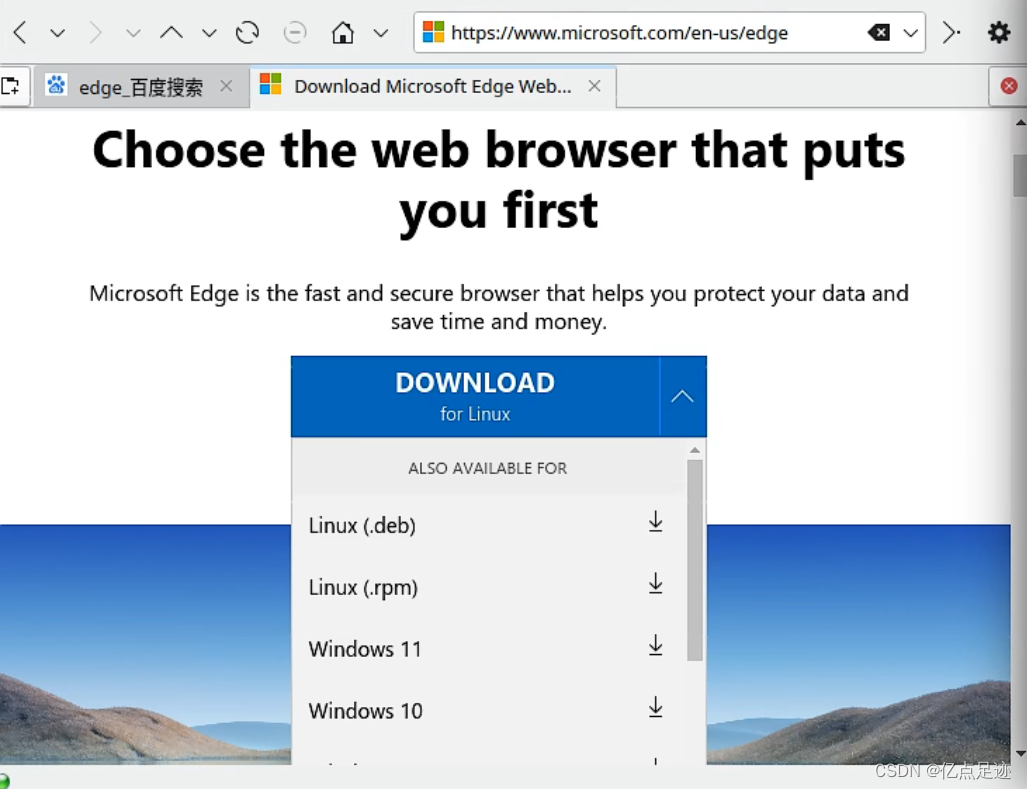
Task: Click the page scrollbar up arrow
Action: coord(1020,122)
